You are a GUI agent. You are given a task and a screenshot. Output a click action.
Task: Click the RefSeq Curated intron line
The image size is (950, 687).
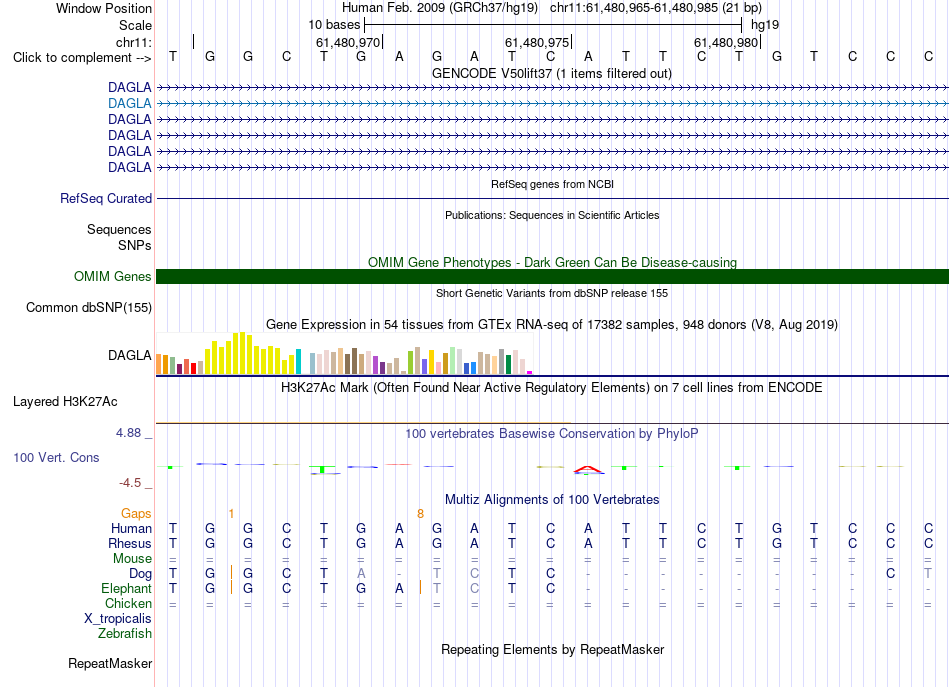click(x=552, y=199)
